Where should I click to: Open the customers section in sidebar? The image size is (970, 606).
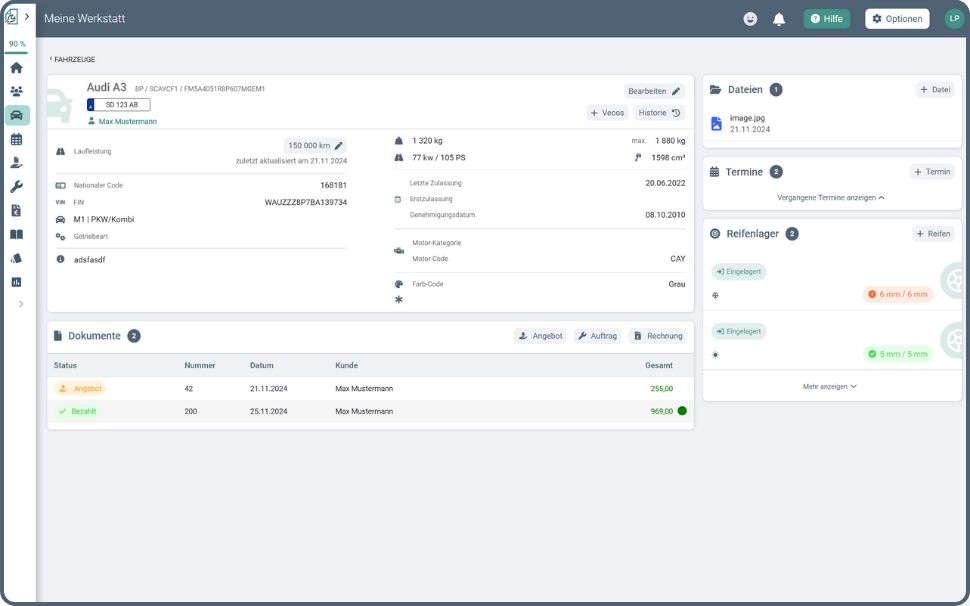16,92
